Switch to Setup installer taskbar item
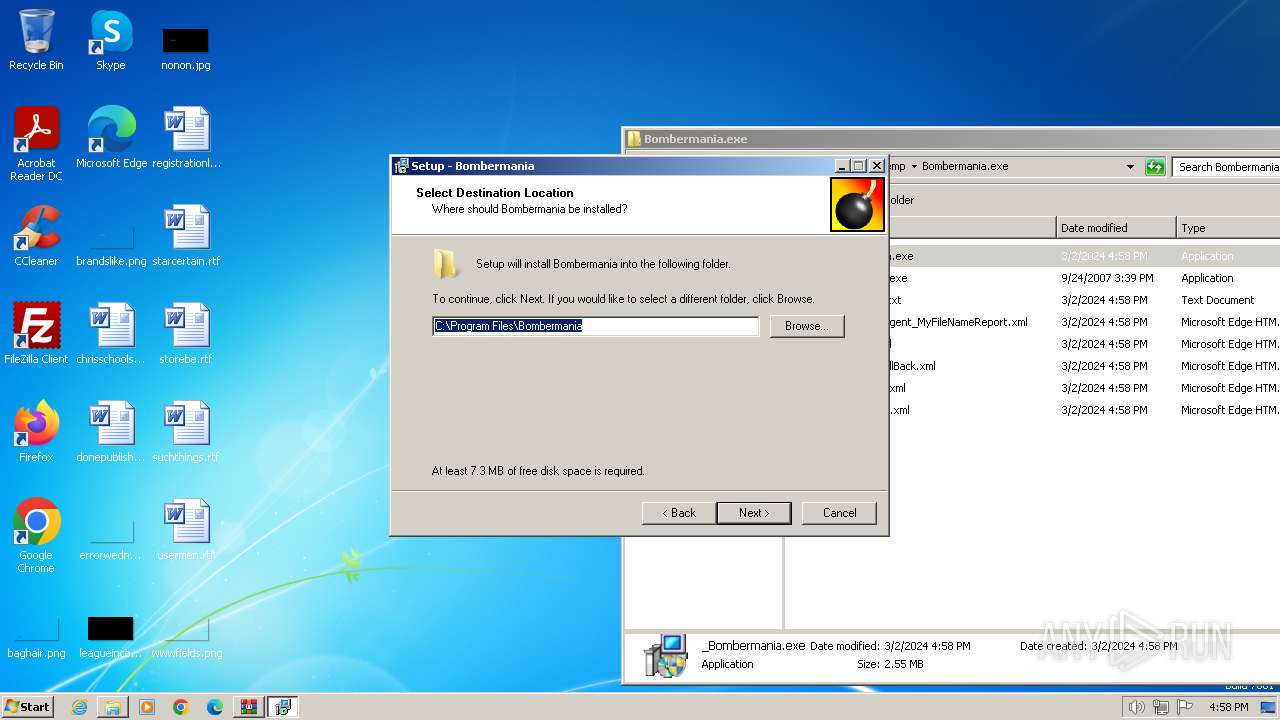Screen dimensions: 1280x720 pos(283,707)
